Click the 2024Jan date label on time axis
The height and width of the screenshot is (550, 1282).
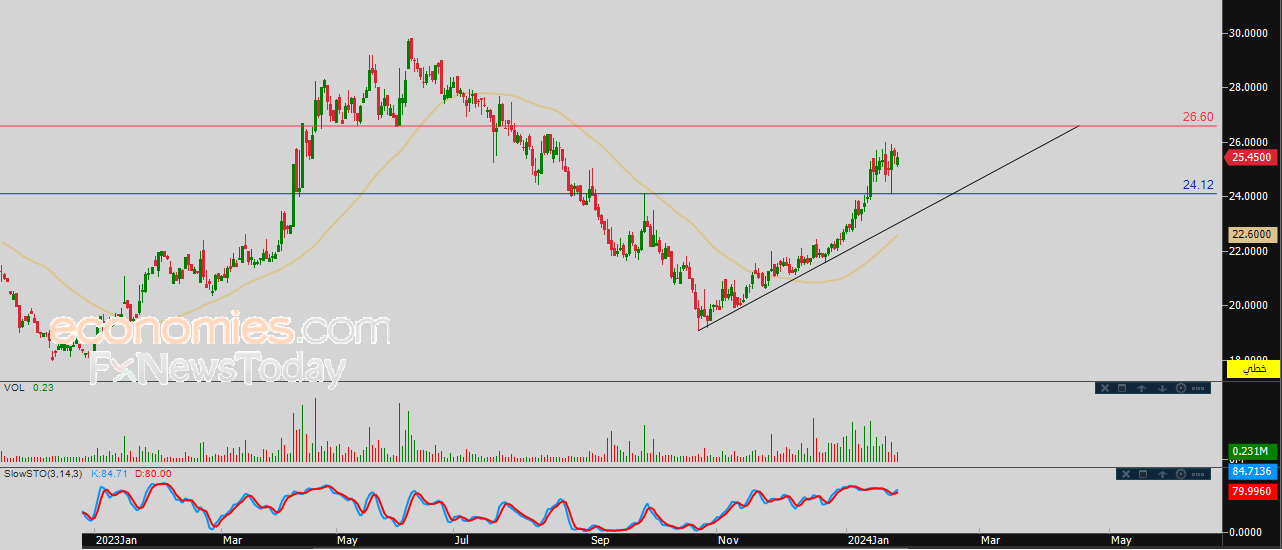869,540
